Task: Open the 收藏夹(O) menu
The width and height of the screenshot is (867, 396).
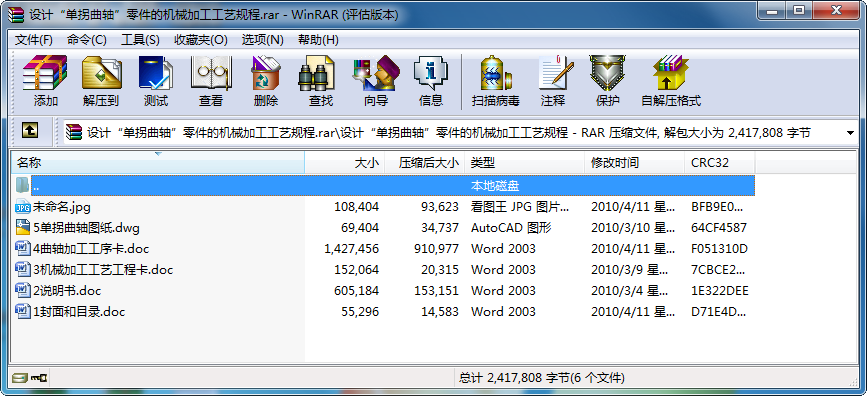Action: [x=201, y=40]
